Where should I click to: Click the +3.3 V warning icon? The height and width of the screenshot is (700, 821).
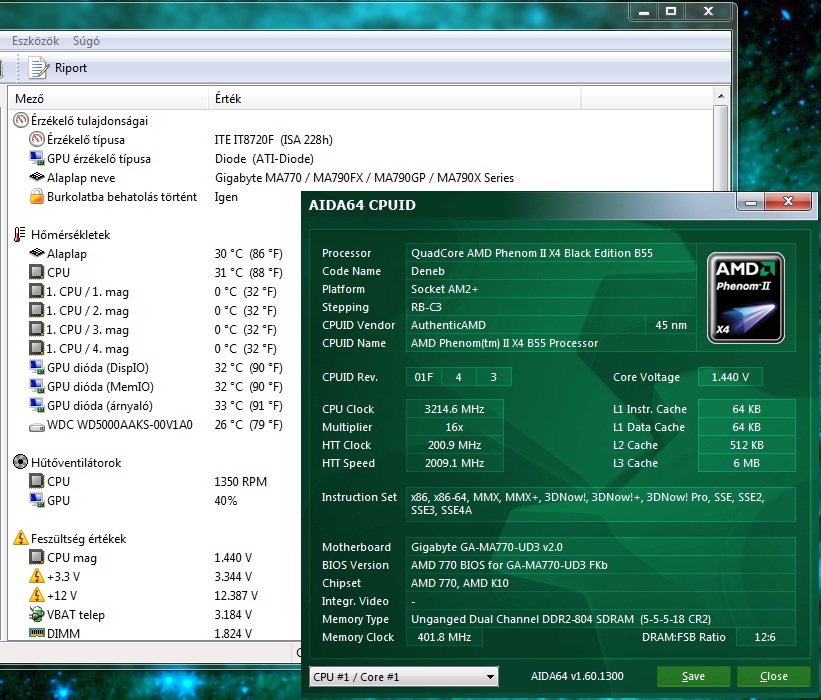coord(37,576)
